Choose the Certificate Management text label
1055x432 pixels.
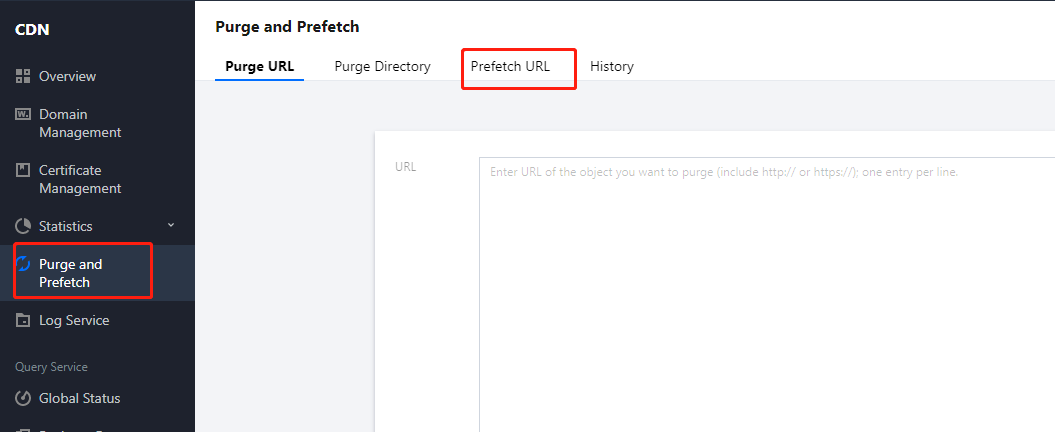(80, 179)
